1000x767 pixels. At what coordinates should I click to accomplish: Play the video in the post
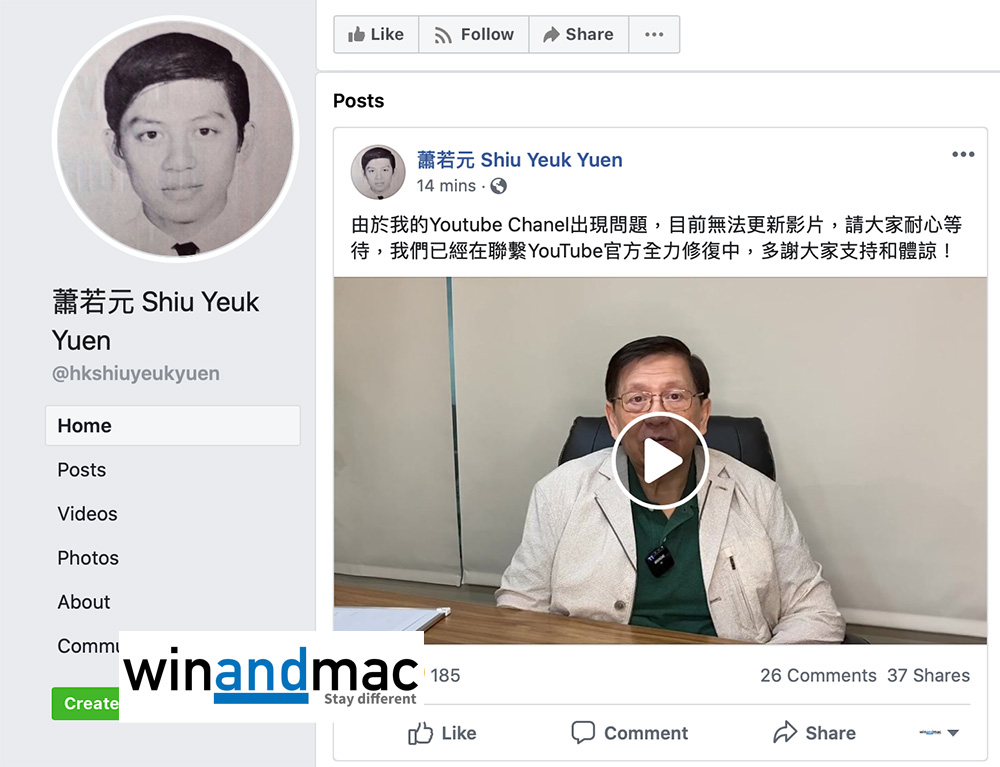pos(660,460)
